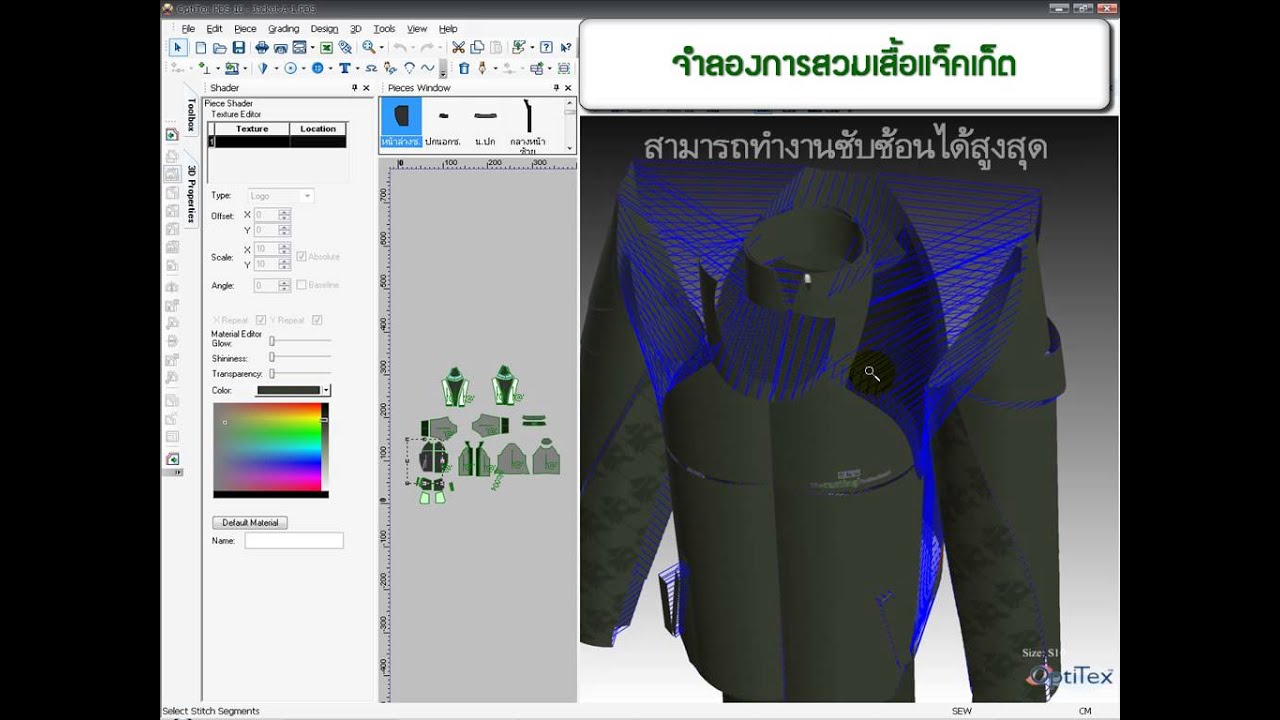This screenshot has height=720, width=1280.
Task: Select the Text tool icon
Action: [x=344, y=68]
